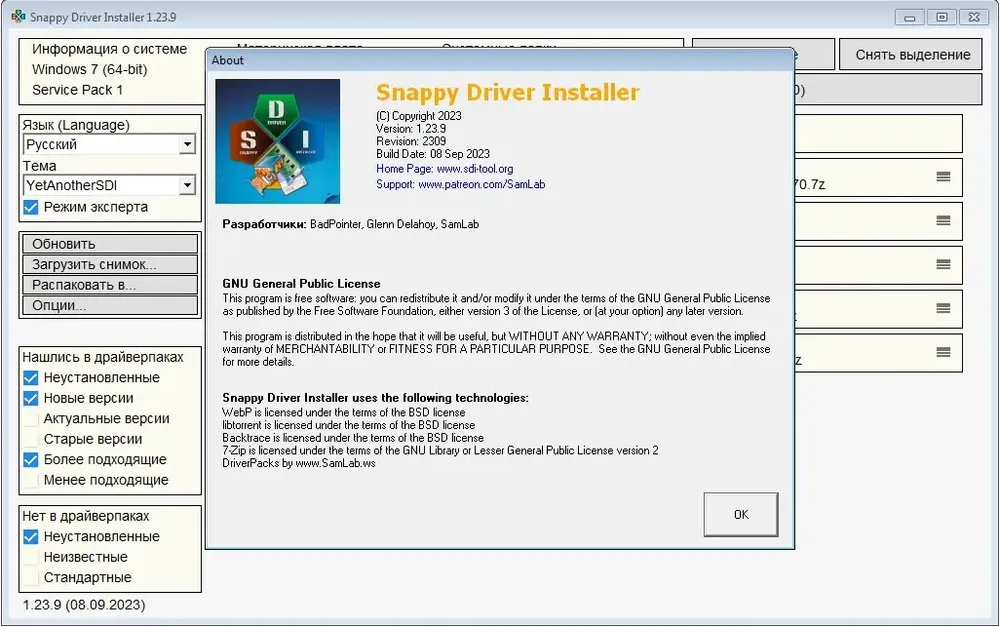Open the Опции... settings button
1000x627 pixels.
[x=110, y=306]
